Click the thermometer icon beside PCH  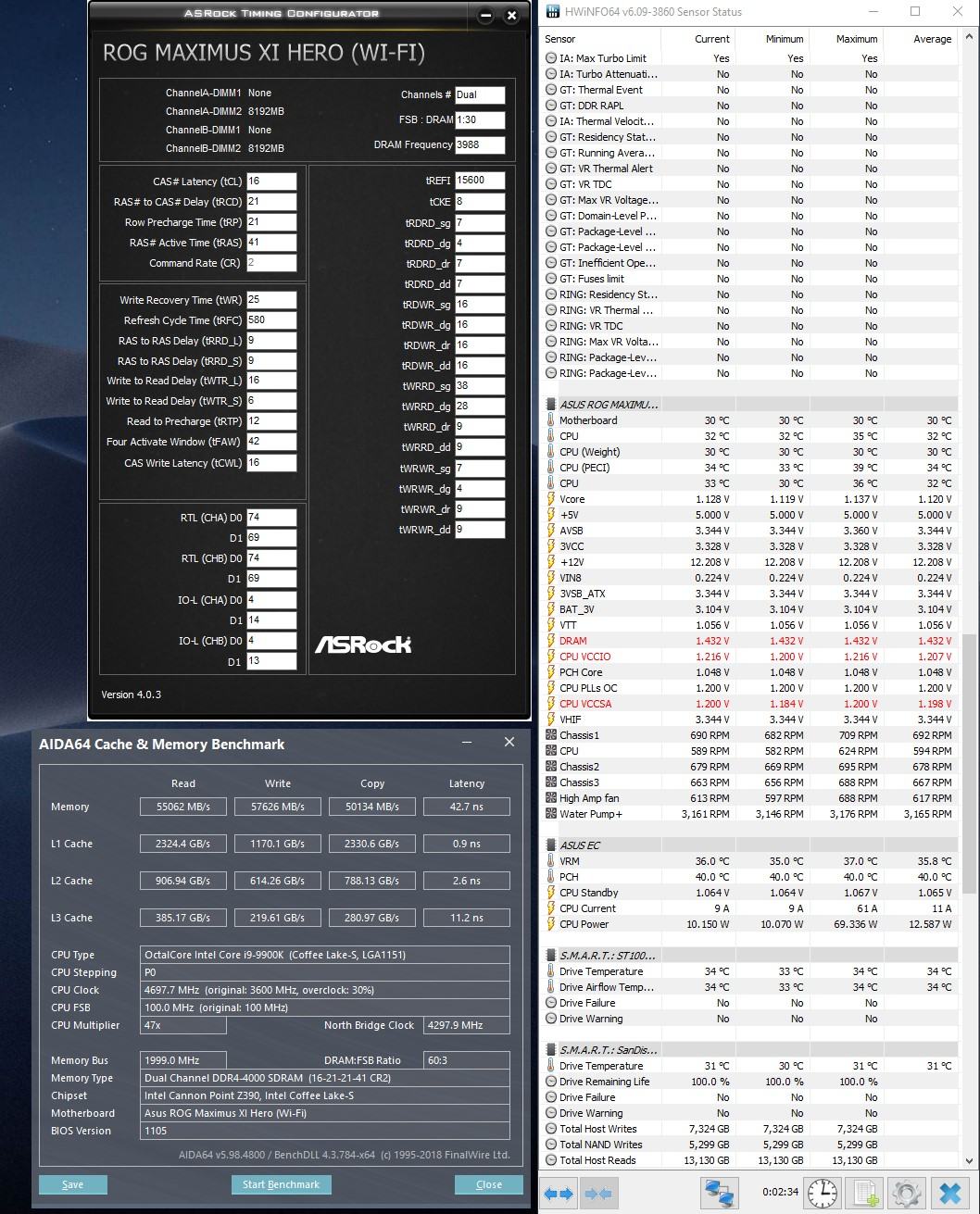tap(551, 877)
